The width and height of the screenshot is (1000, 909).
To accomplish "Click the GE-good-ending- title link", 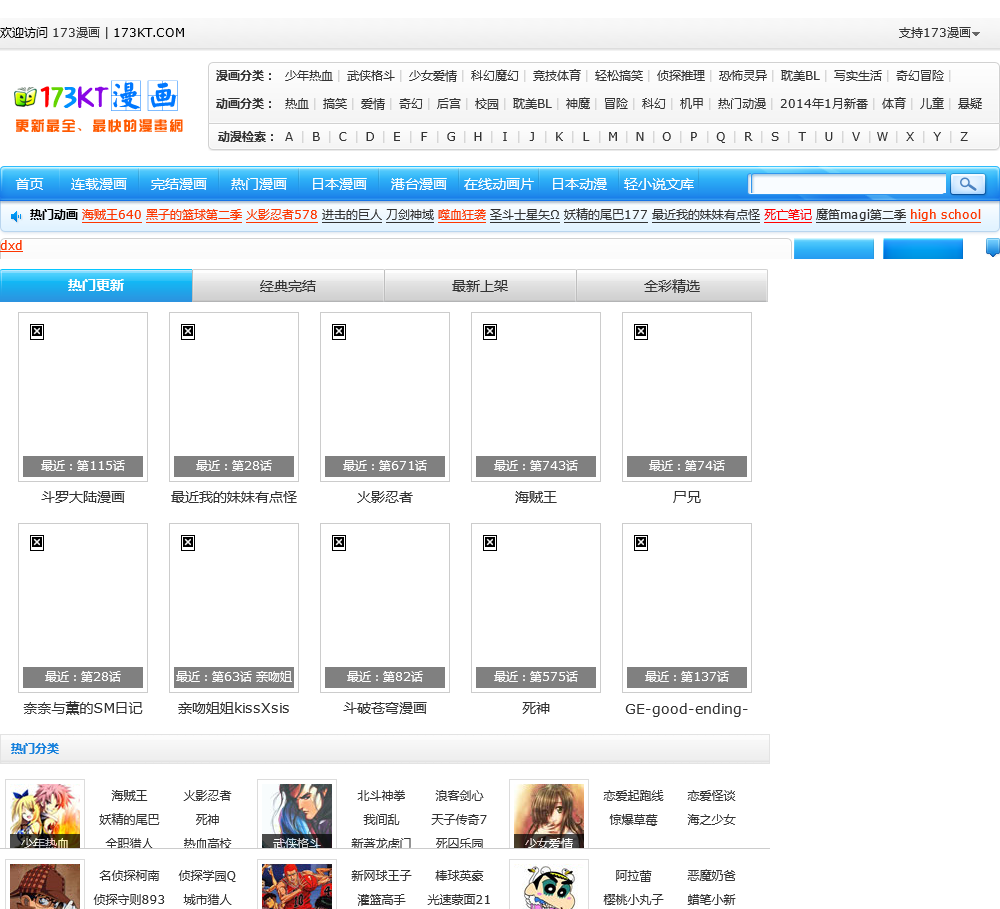I will (x=687, y=709).
